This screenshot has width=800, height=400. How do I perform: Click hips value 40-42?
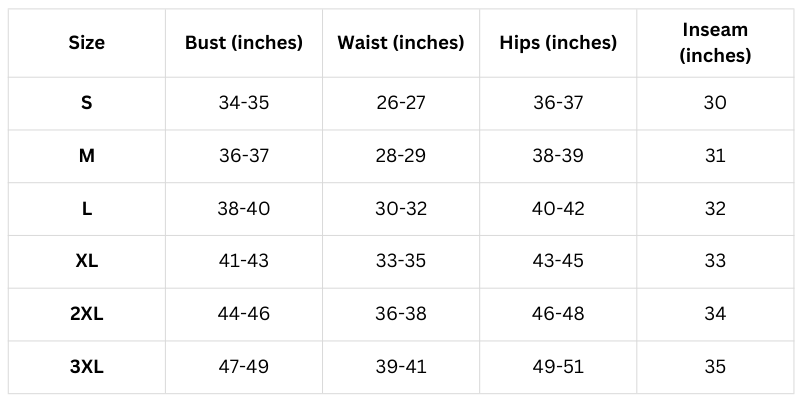(x=558, y=209)
